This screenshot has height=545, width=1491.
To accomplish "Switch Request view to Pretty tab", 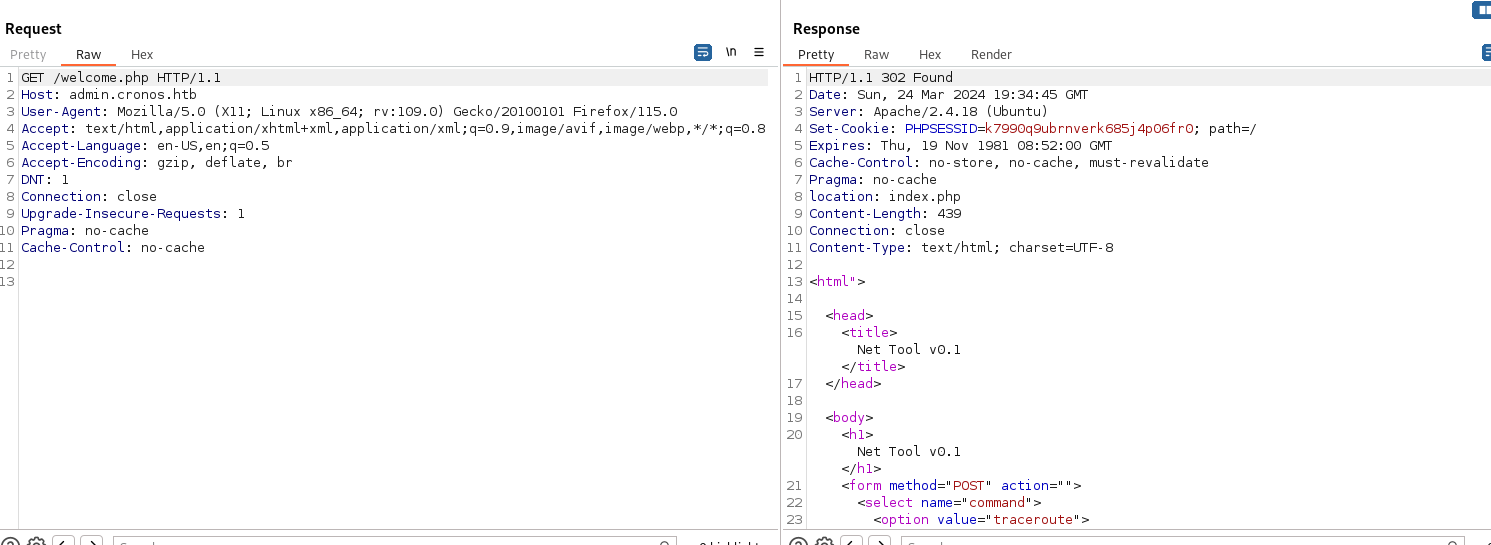I will [x=28, y=55].
